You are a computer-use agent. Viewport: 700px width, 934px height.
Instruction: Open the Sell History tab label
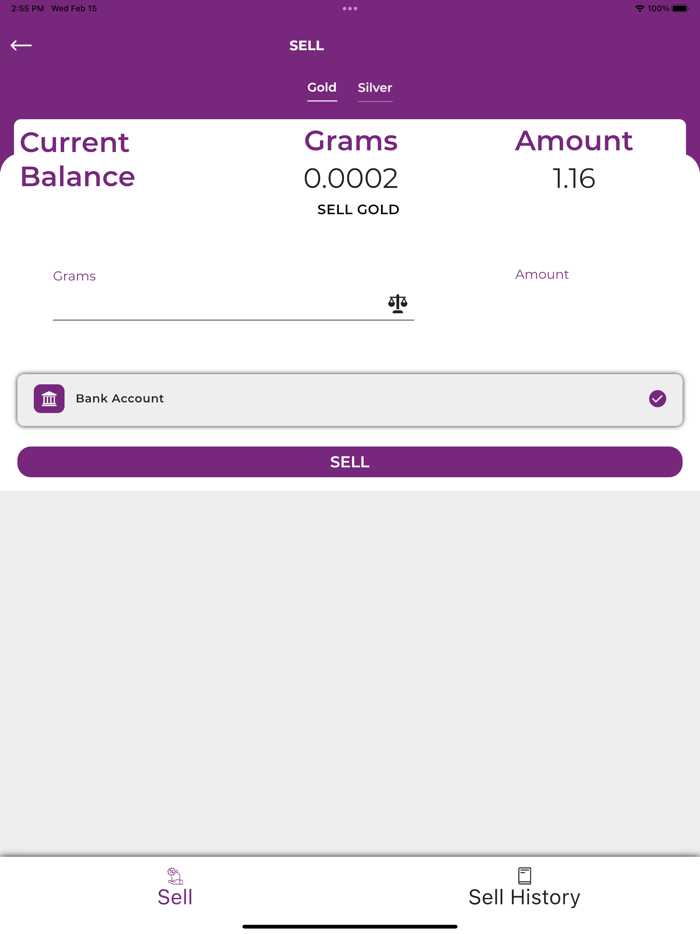[524, 897]
